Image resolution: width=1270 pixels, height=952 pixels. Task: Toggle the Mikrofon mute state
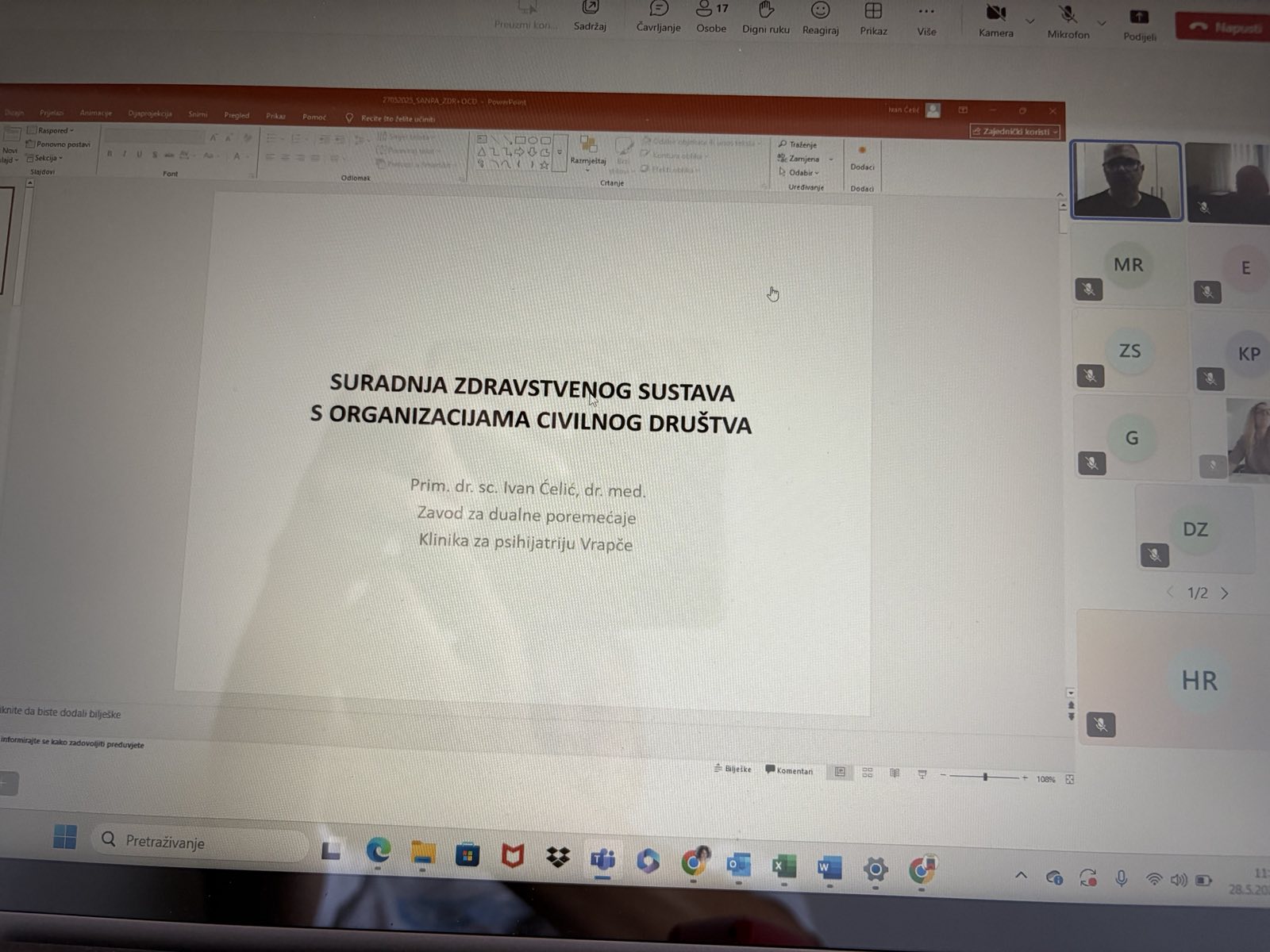click(x=1068, y=16)
